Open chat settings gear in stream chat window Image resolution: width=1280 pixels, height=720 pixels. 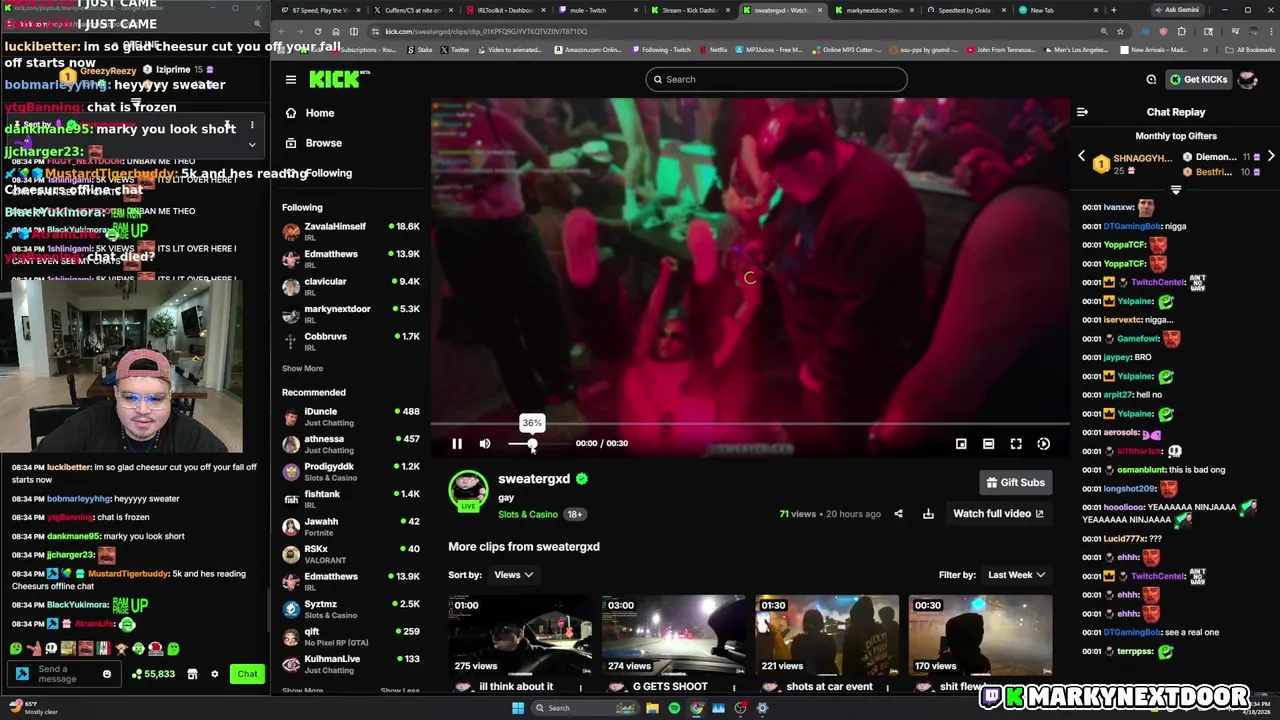click(214, 674)
